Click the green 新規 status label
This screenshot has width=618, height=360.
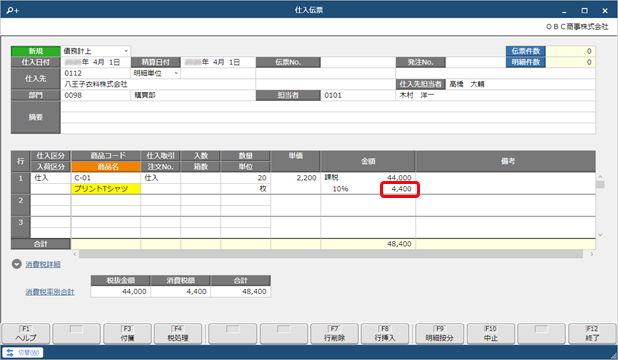tap(35, 51)
